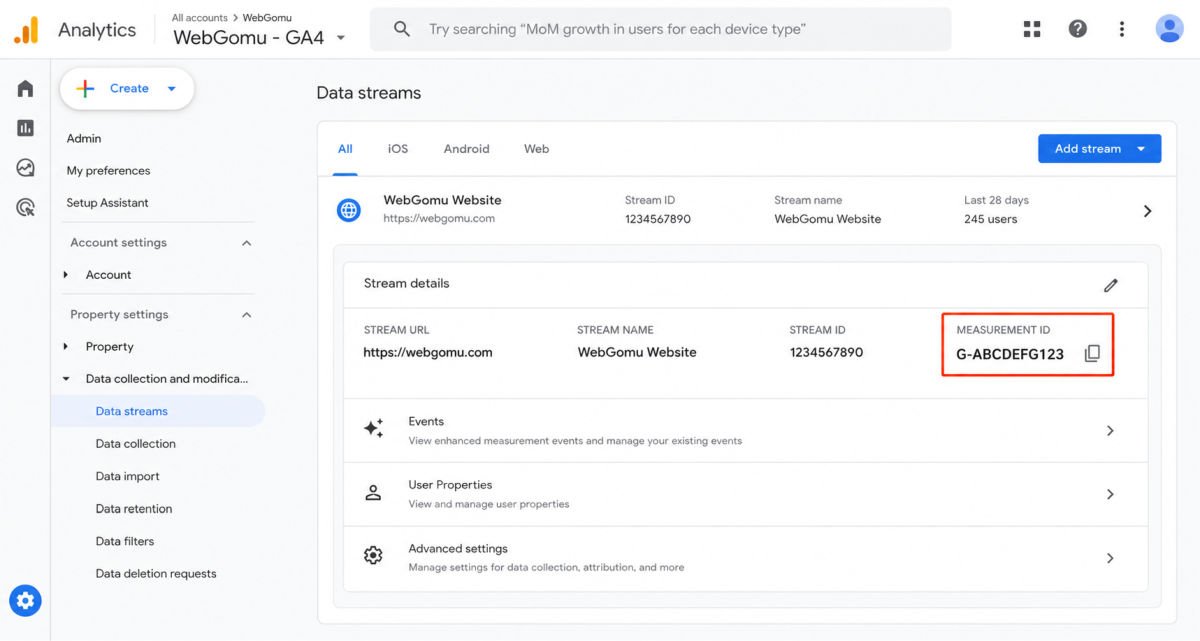
Task: Open Setup Assistant in left menu
Action: click(x=107, y=202)
